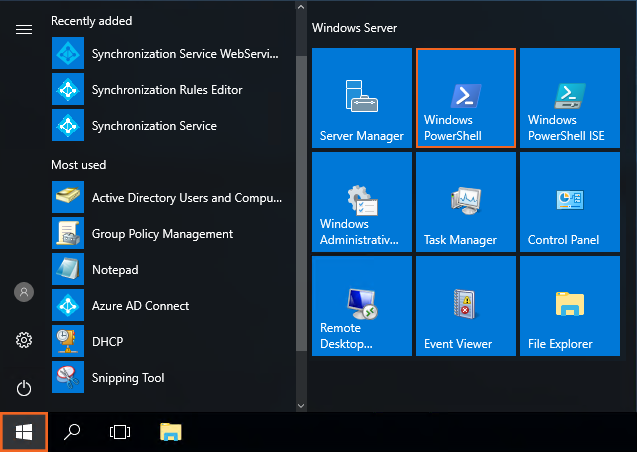The image size is (637, 452).
Task: Open Settings gear in Start sidebar
Action: 24,340
